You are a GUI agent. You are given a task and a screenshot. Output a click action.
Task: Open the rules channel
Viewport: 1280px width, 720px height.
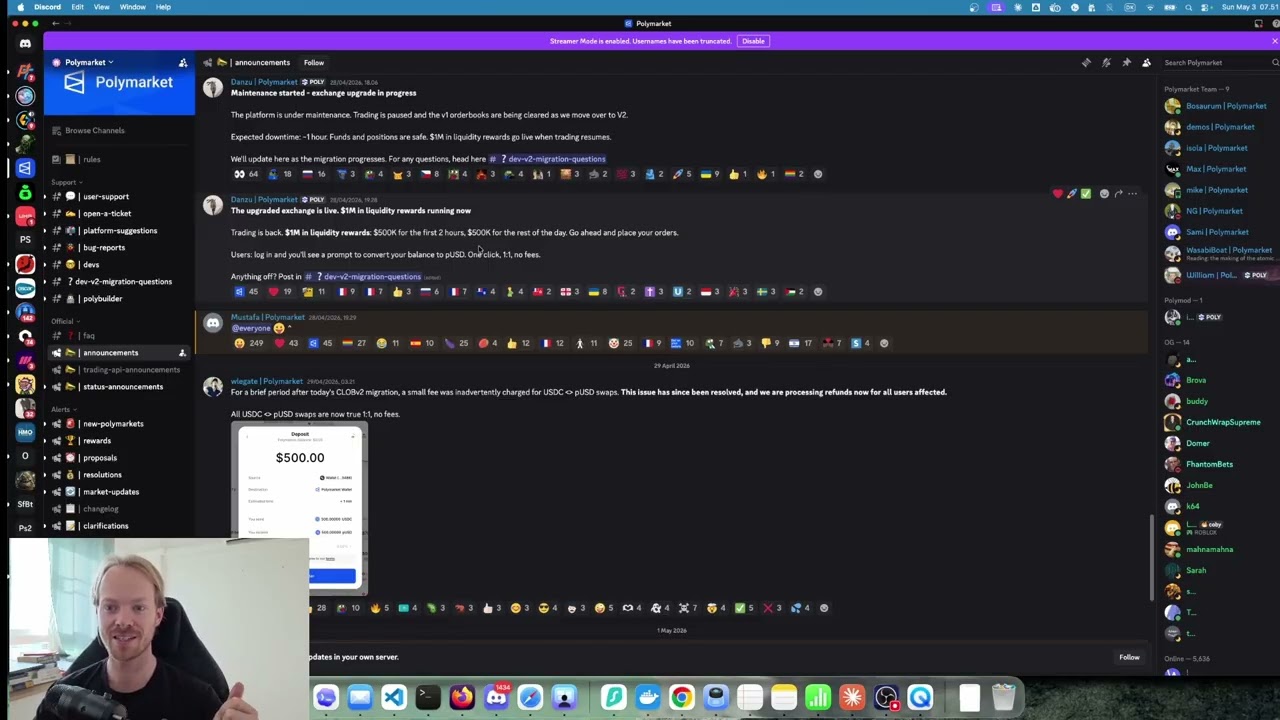92,159
